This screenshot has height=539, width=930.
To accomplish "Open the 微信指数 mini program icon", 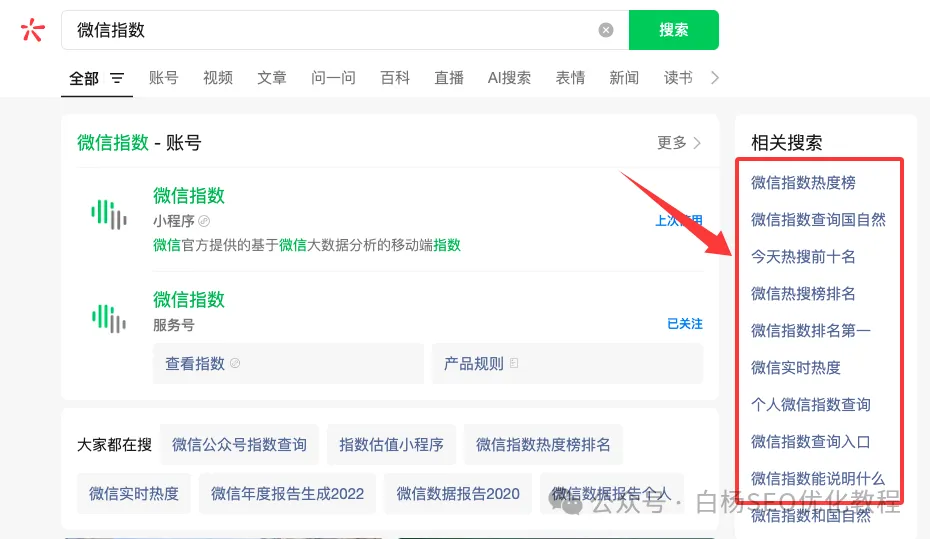I will coord(109,214).
